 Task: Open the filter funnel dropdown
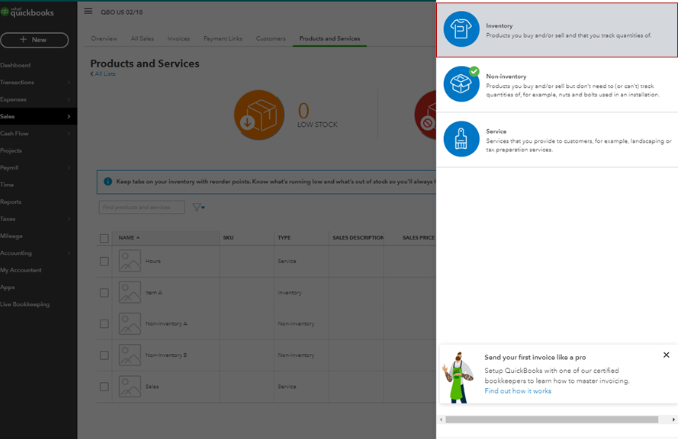click(x=199, y=207)
